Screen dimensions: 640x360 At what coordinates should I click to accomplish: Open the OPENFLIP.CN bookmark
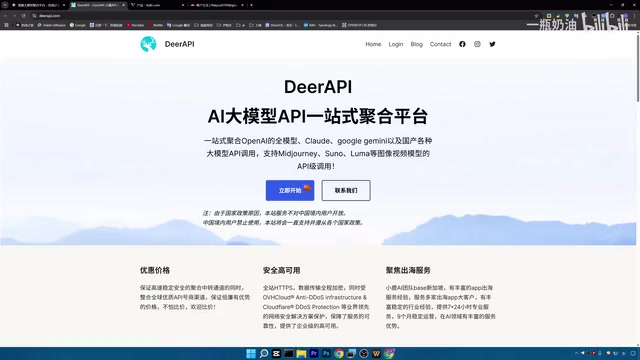[359, 25]
